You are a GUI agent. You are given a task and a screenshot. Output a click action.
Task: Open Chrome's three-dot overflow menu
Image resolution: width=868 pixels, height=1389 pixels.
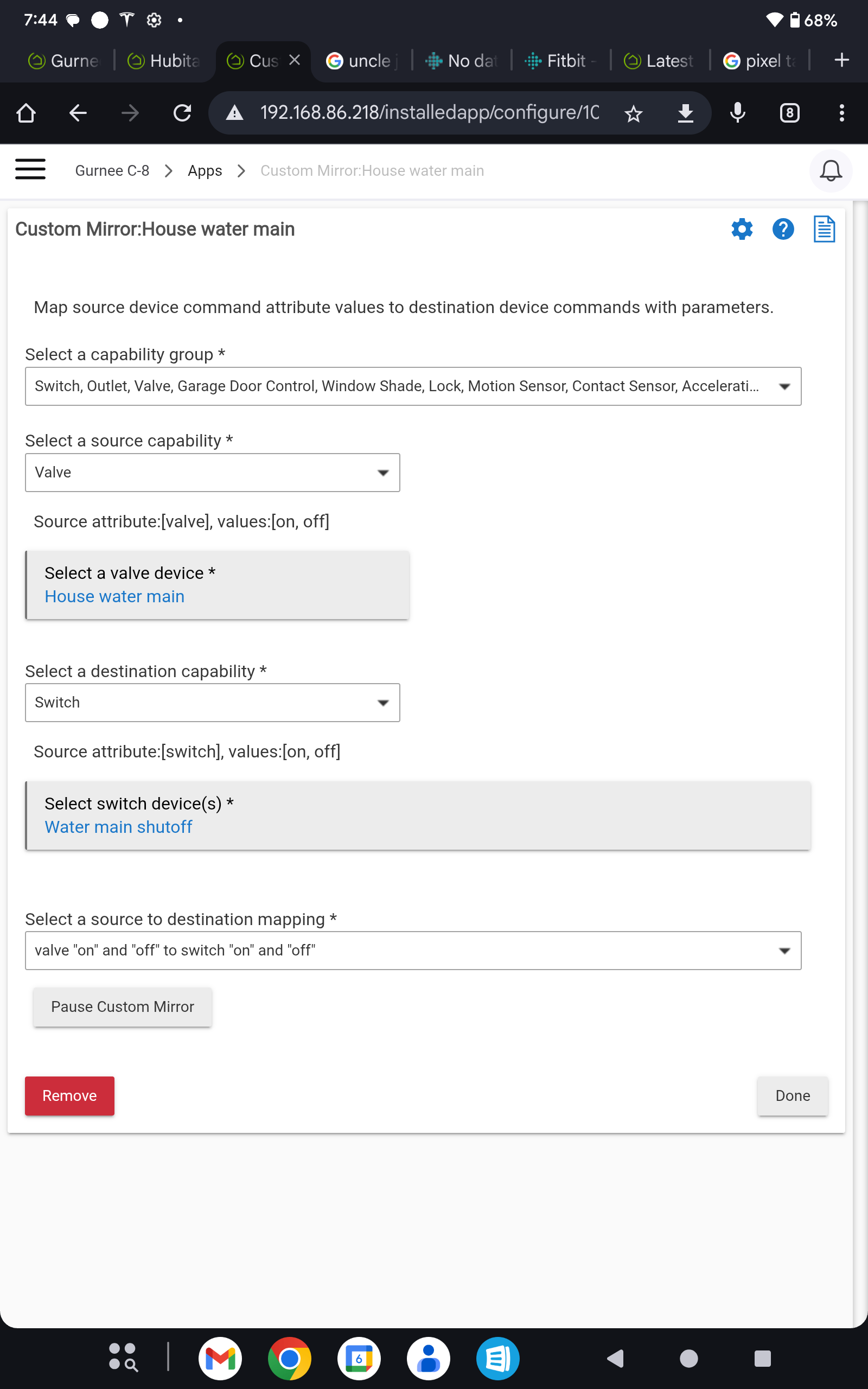coord(841,112)
